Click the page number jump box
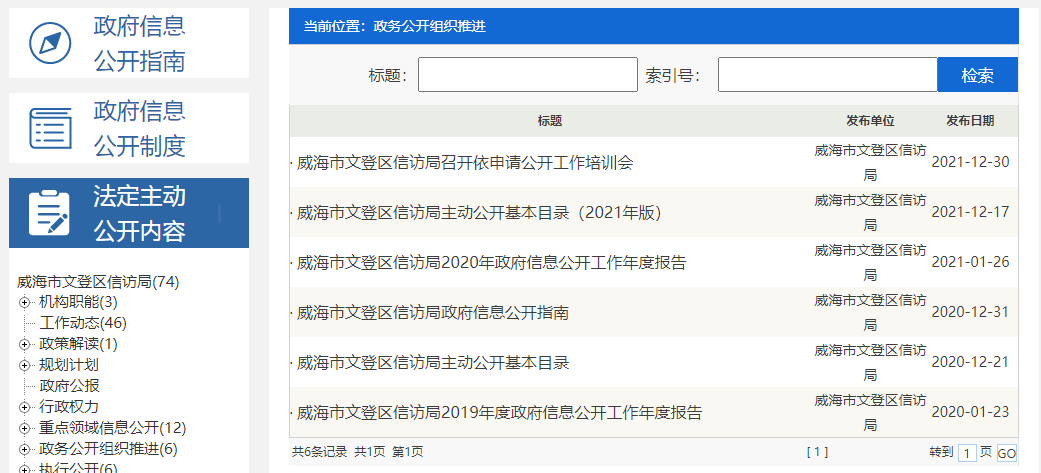 [967, 453]
